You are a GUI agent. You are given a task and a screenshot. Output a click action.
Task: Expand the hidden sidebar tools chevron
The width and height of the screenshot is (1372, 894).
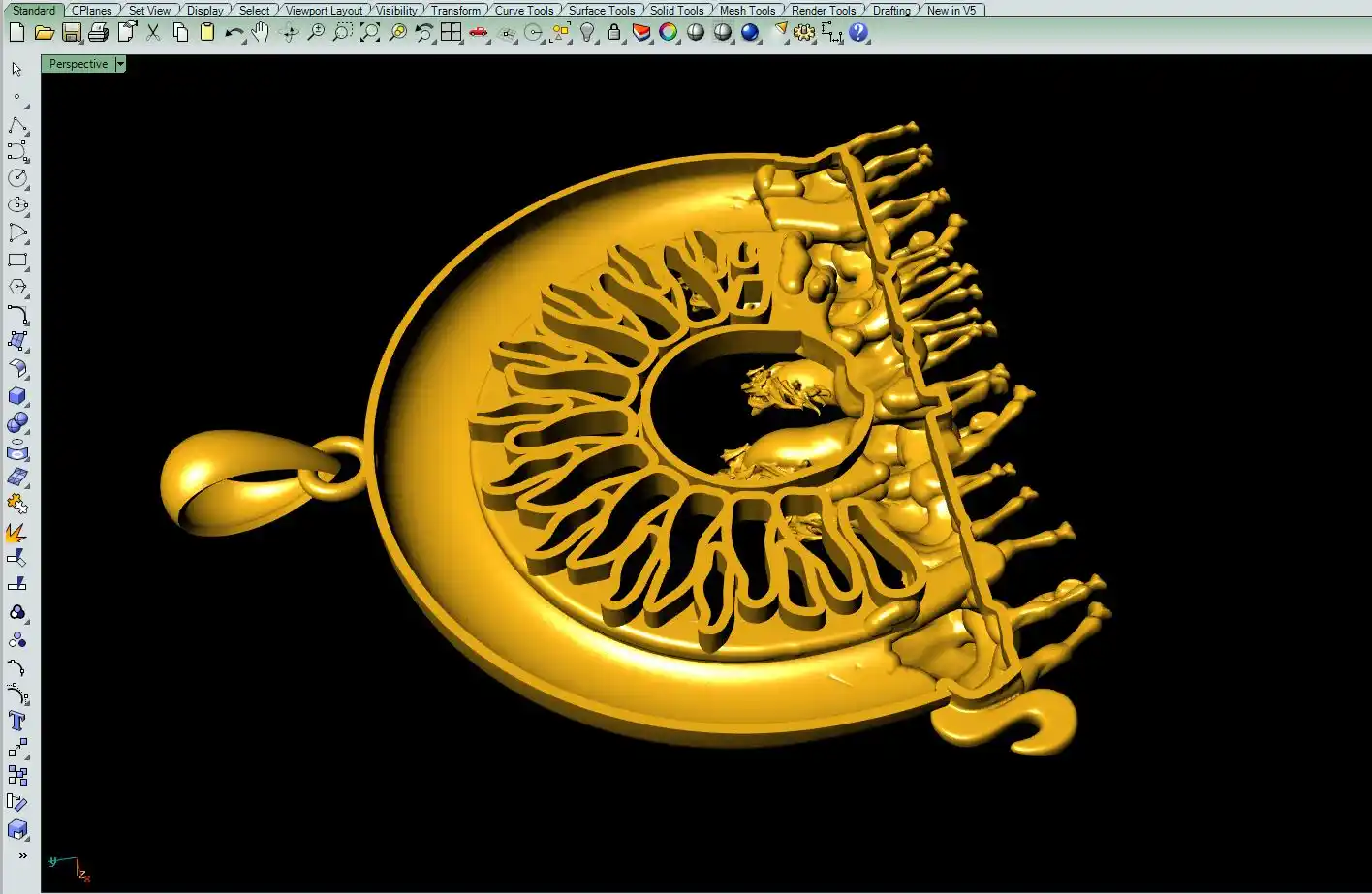point(22,855)
